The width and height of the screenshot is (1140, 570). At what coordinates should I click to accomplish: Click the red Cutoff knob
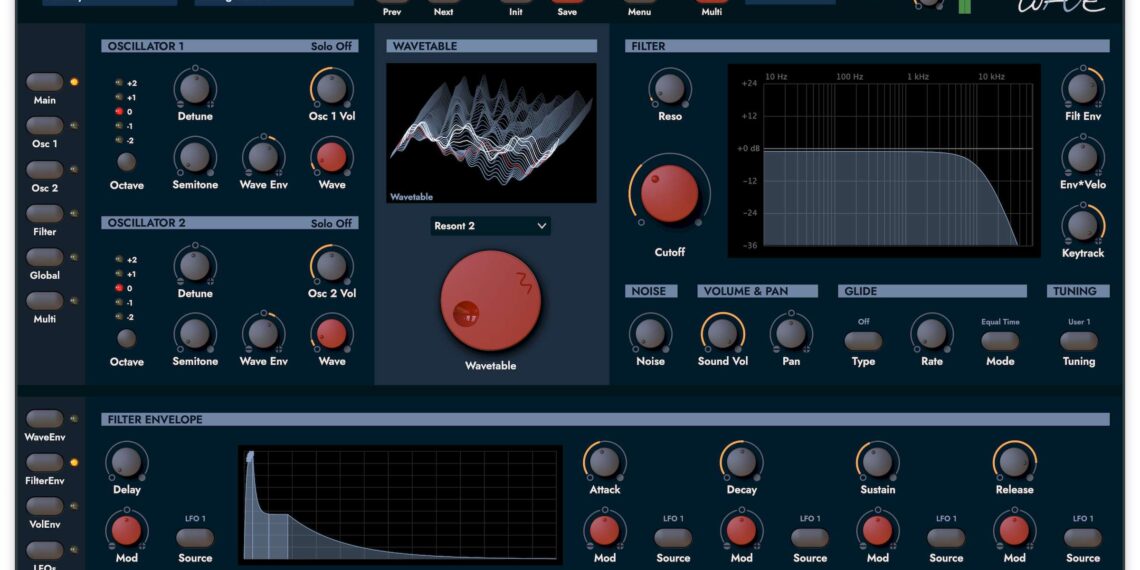point(669,194)
